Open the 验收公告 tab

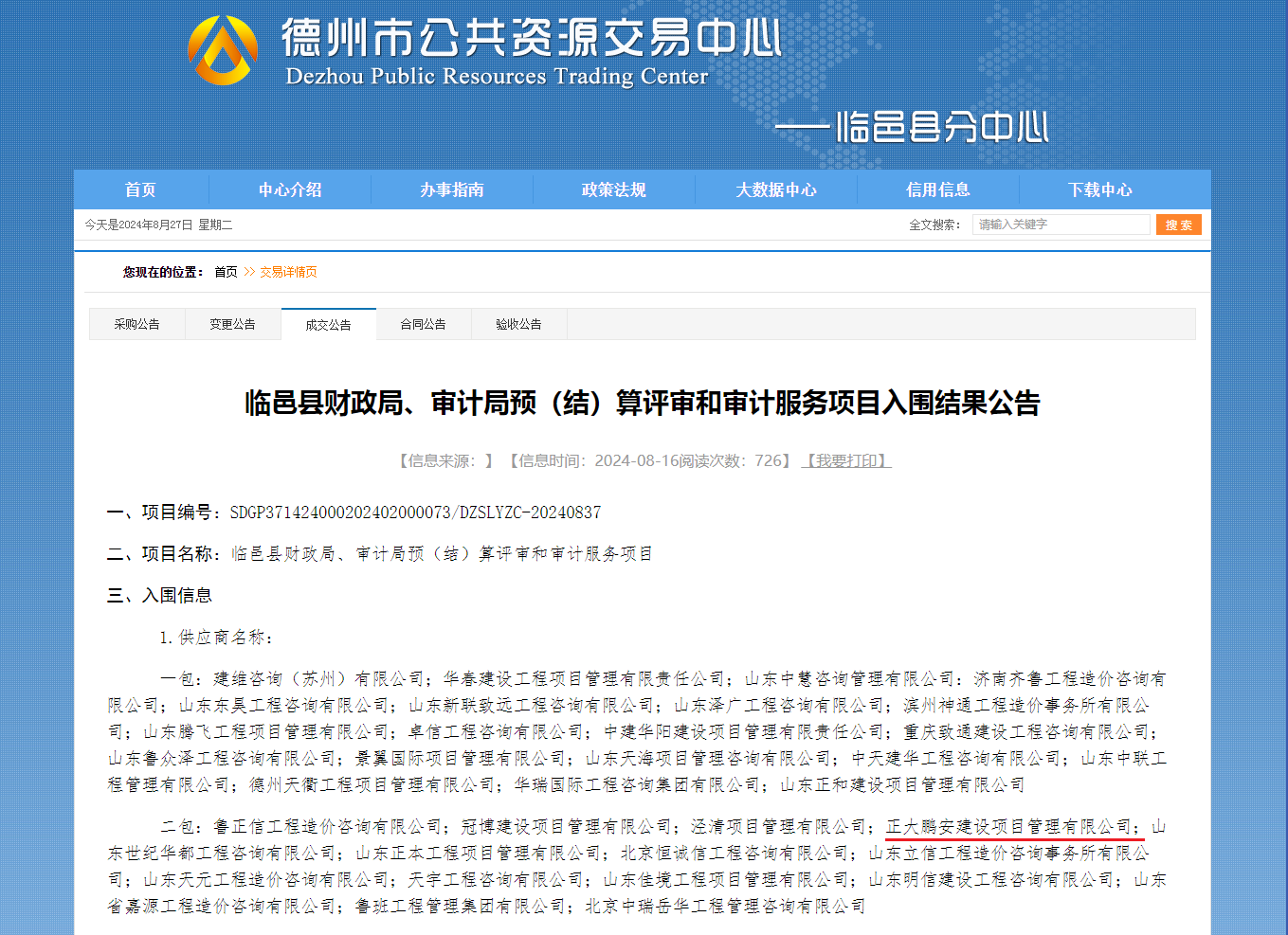point(519,324)
